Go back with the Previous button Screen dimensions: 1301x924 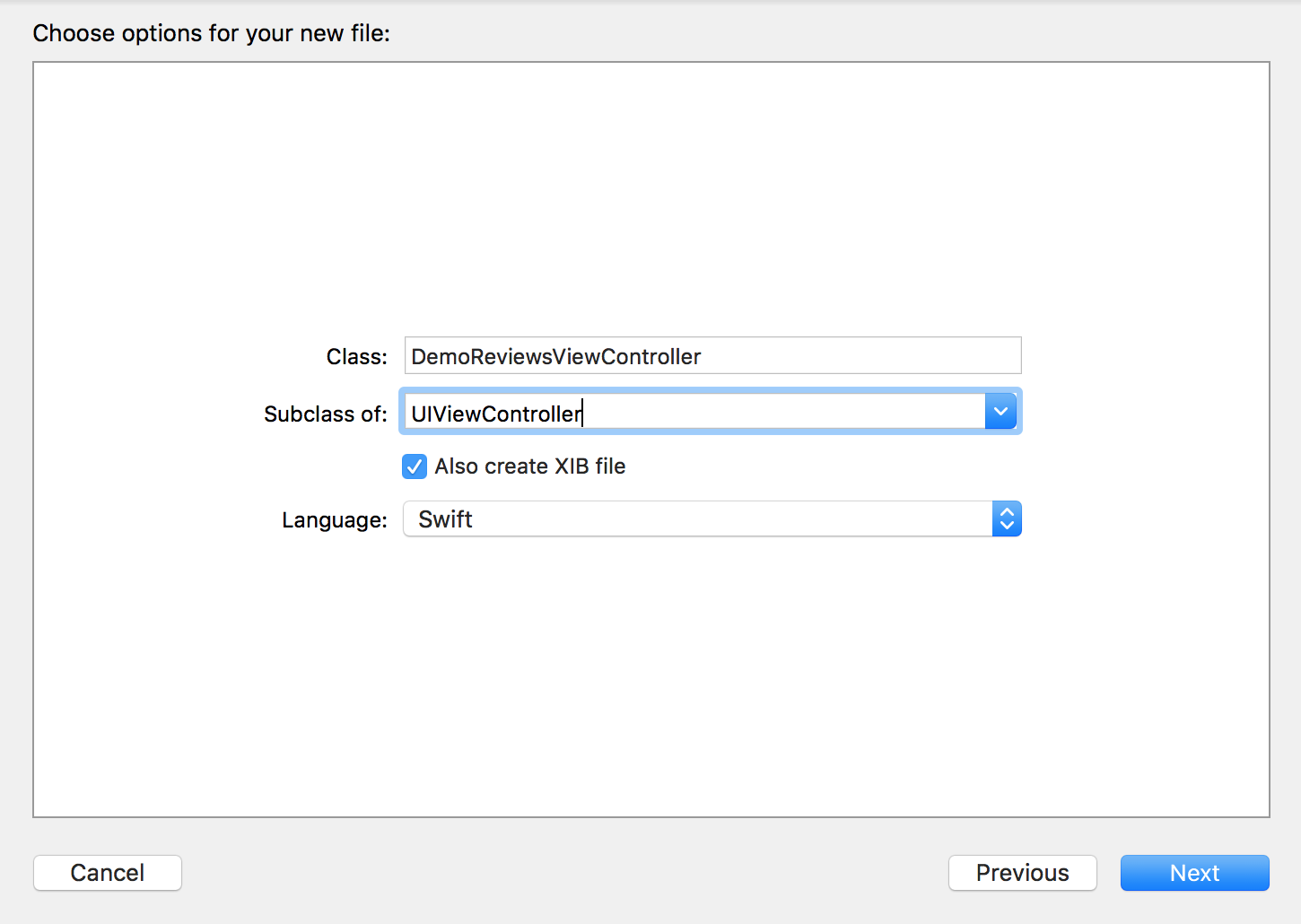point(1023,873)
